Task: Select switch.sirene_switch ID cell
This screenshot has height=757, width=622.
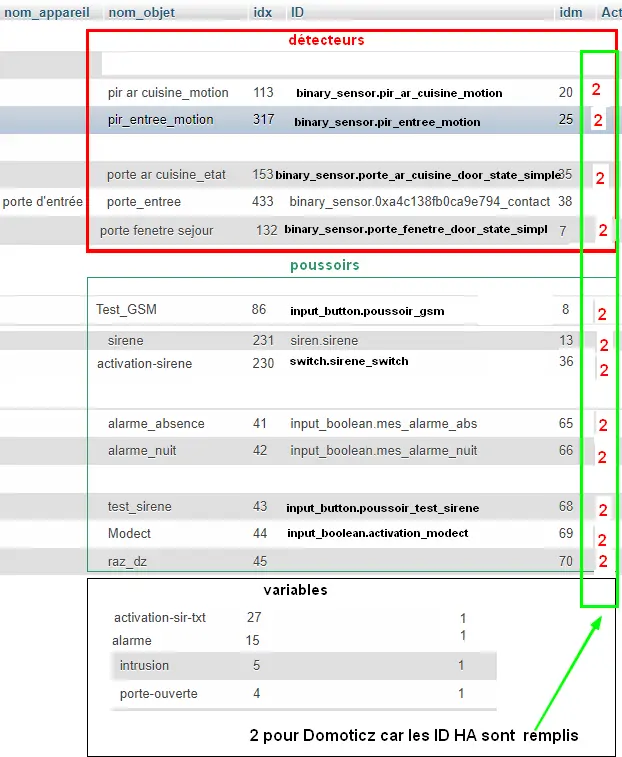Action: 349,361
